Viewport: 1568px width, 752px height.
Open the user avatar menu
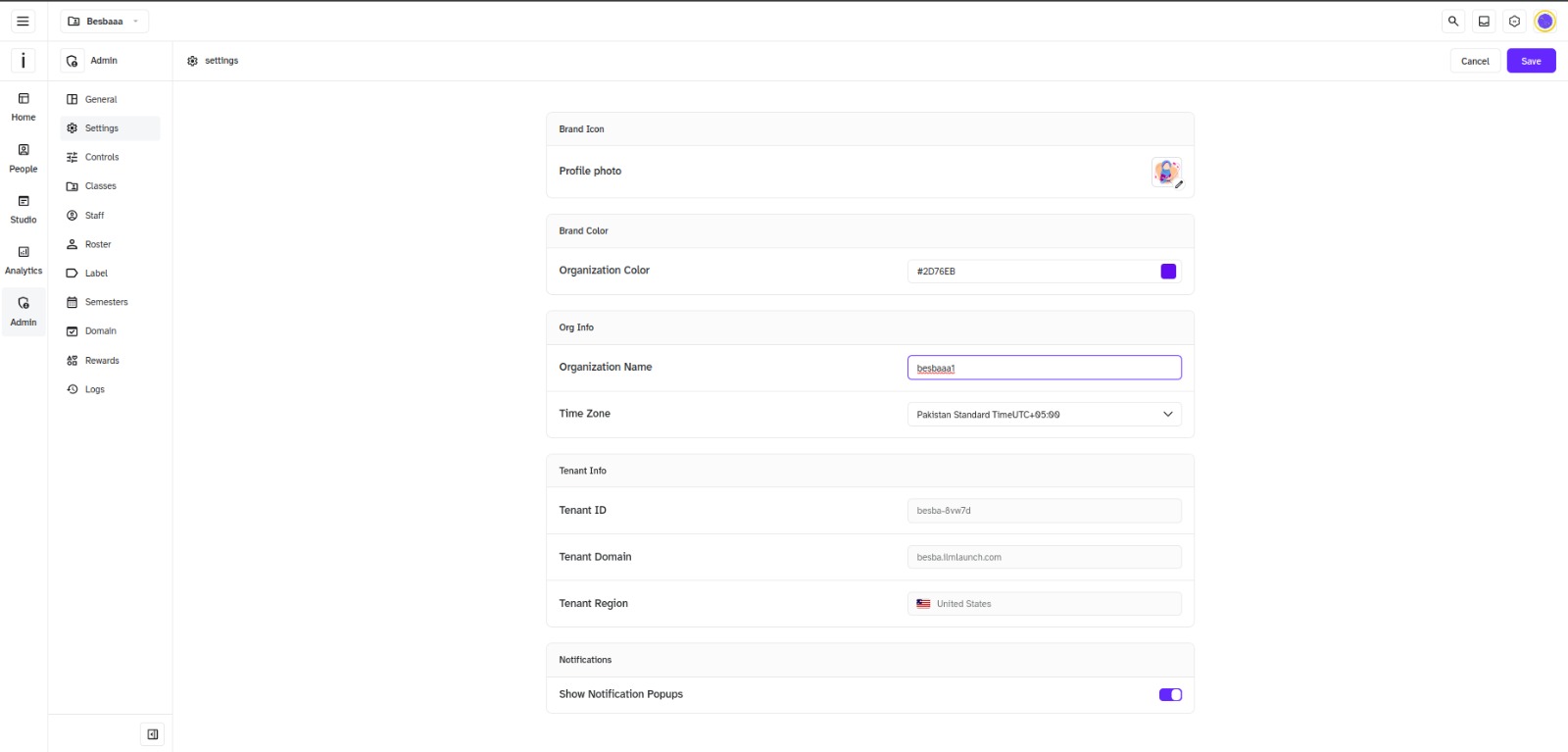pos(1544,21)
